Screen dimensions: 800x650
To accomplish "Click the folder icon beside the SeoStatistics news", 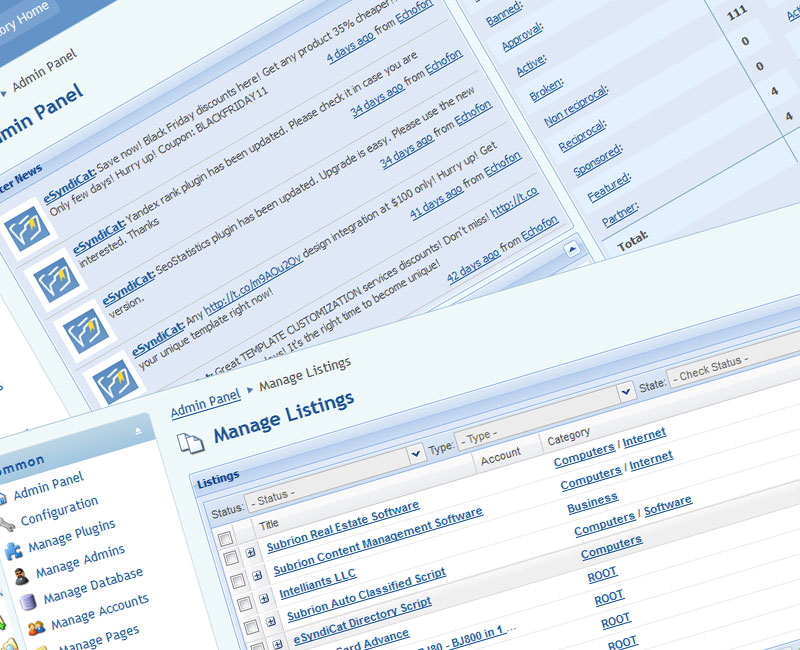I will (x=86, y=331).
